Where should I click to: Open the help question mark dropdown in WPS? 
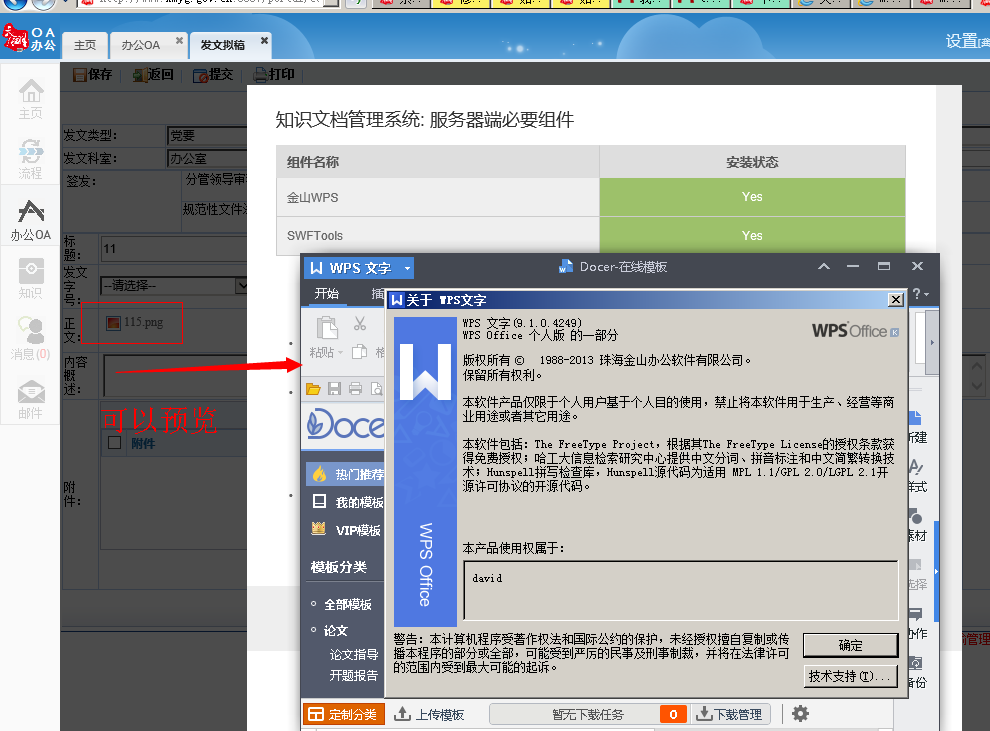click(921, 294)
